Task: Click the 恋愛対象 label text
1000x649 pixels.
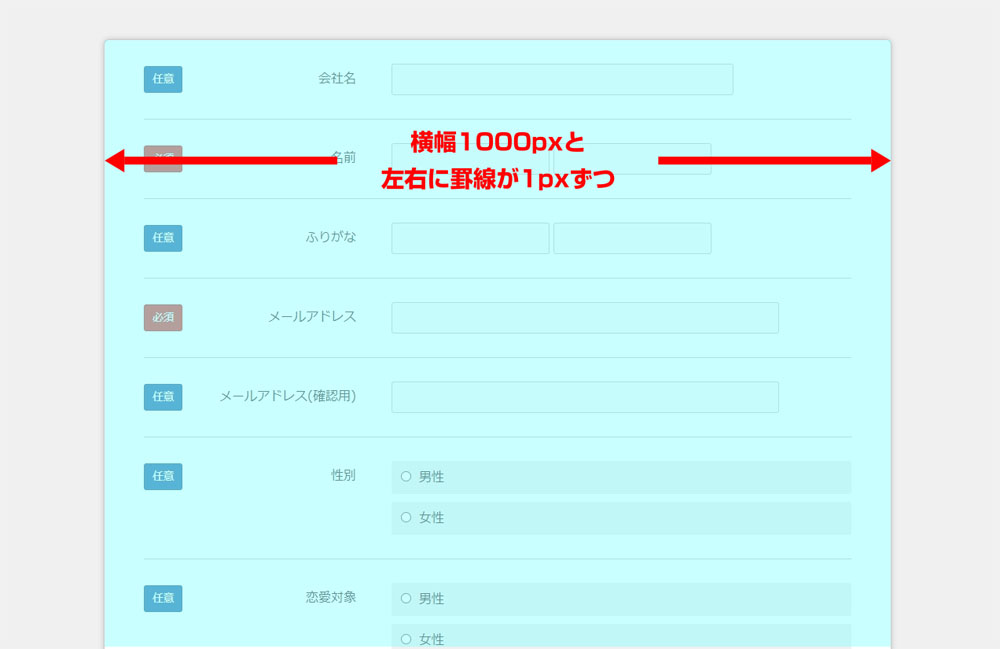Action: [330, 597]
